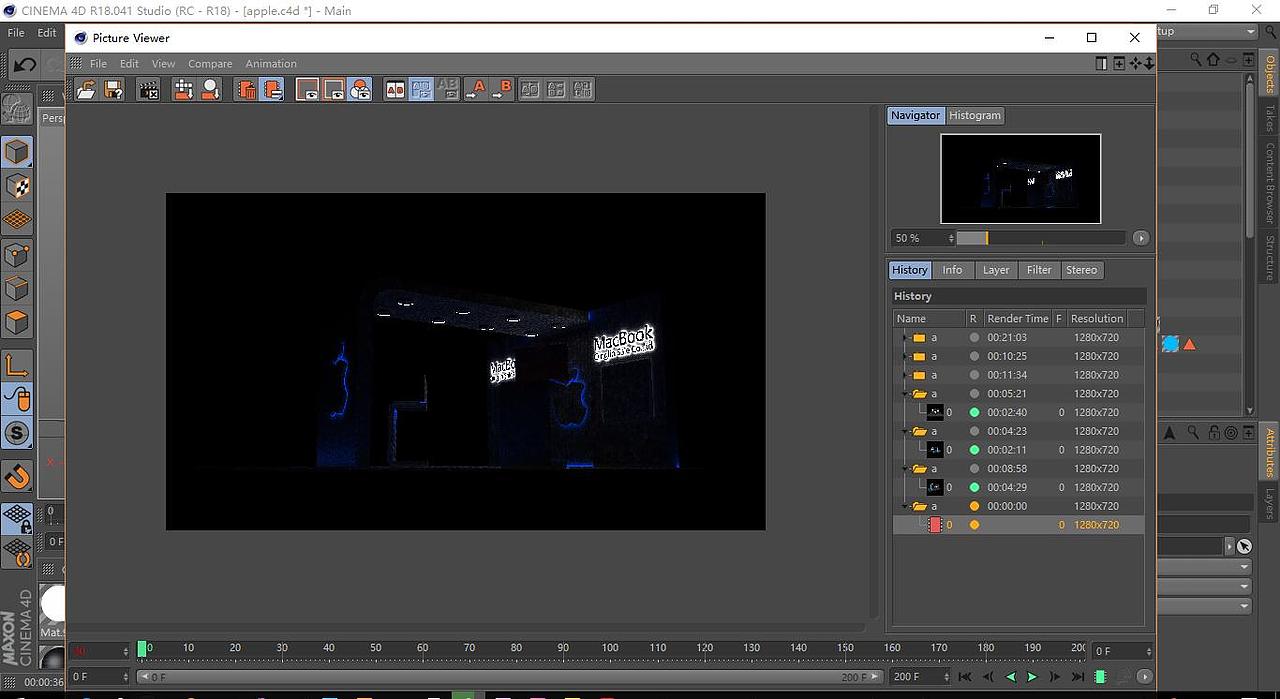Select the render entry with time 00:02:11
Viewport: 1280px width, 699px height.
pos(1018,450)
